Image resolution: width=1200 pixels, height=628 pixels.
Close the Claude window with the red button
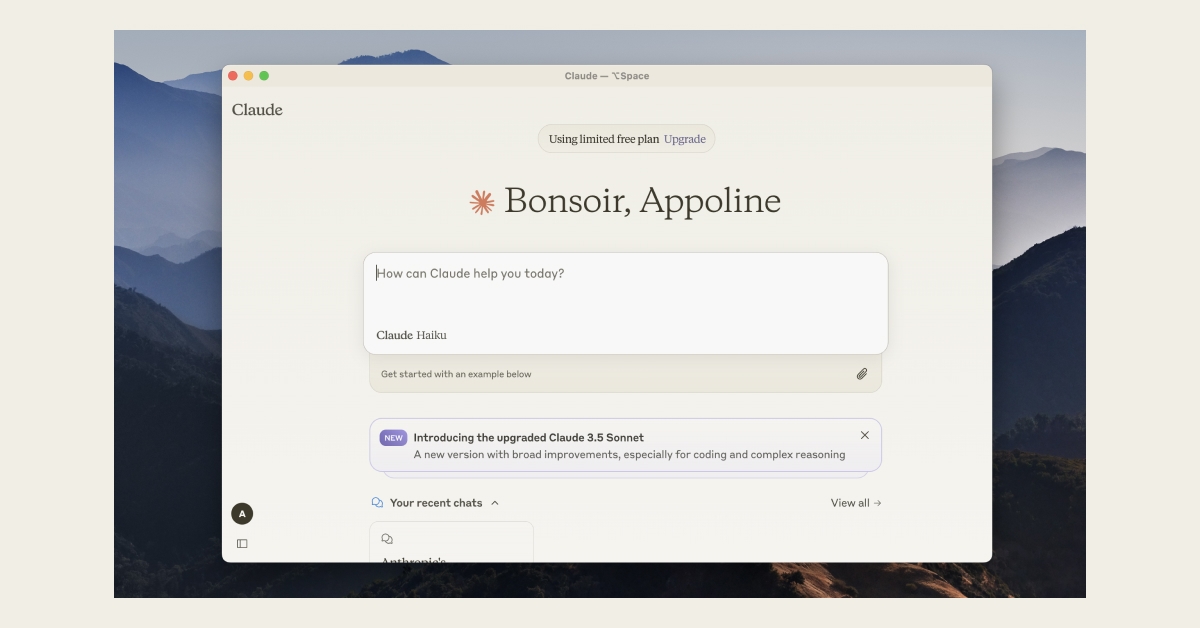pos(233,76)
